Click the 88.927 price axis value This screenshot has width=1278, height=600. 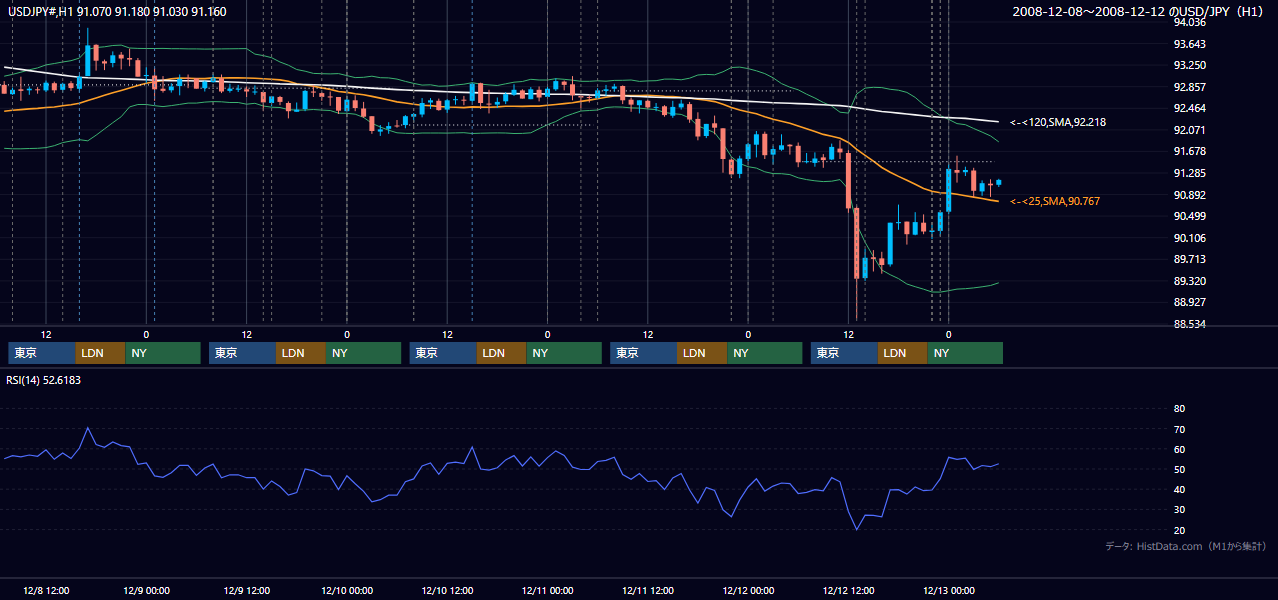click(x=1190, y=302)
